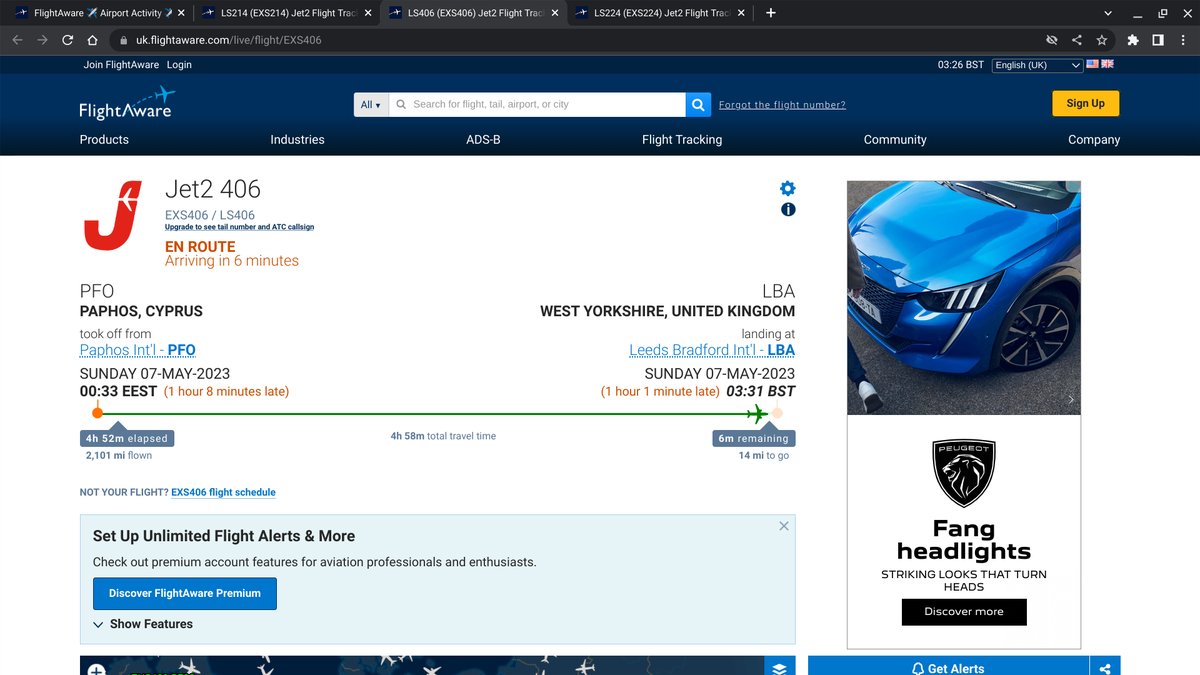Viewport: 1200px width, 675px height.
Task: Click next arrow on Peugeot ad
Action: point(1071,400)
